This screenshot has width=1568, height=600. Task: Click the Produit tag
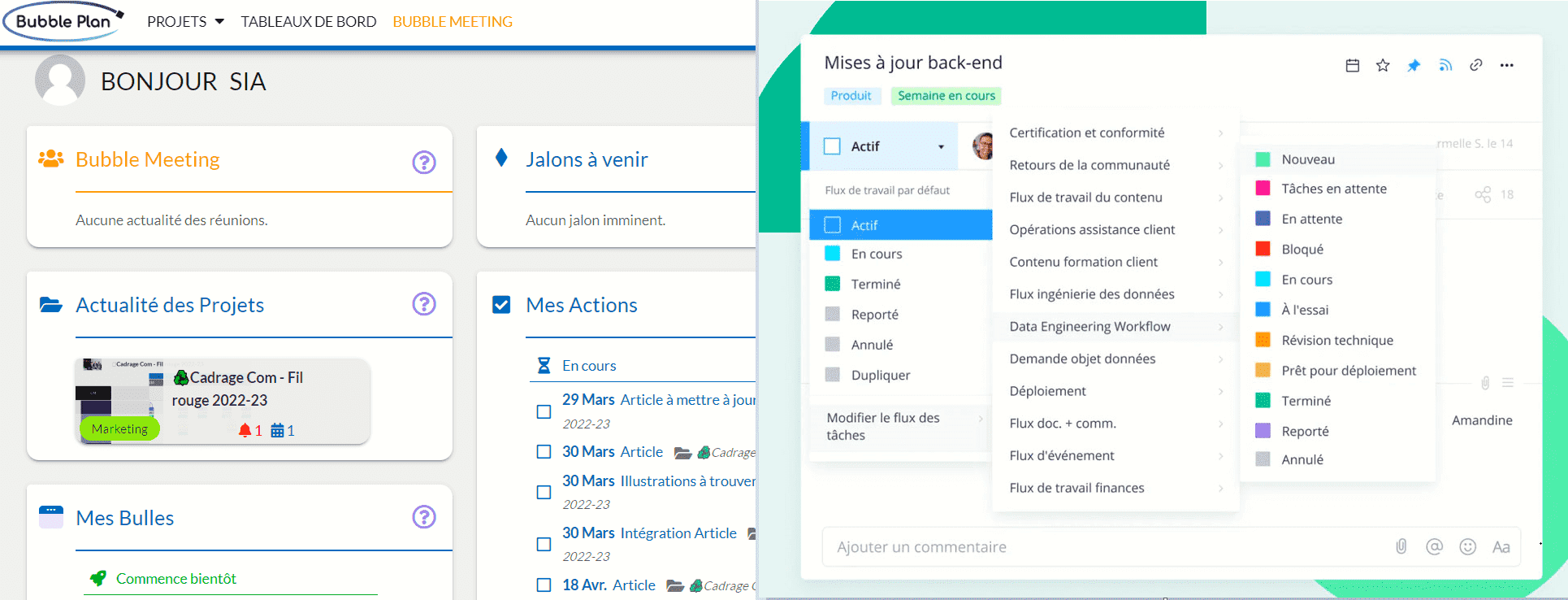click(x=851, y=96)
